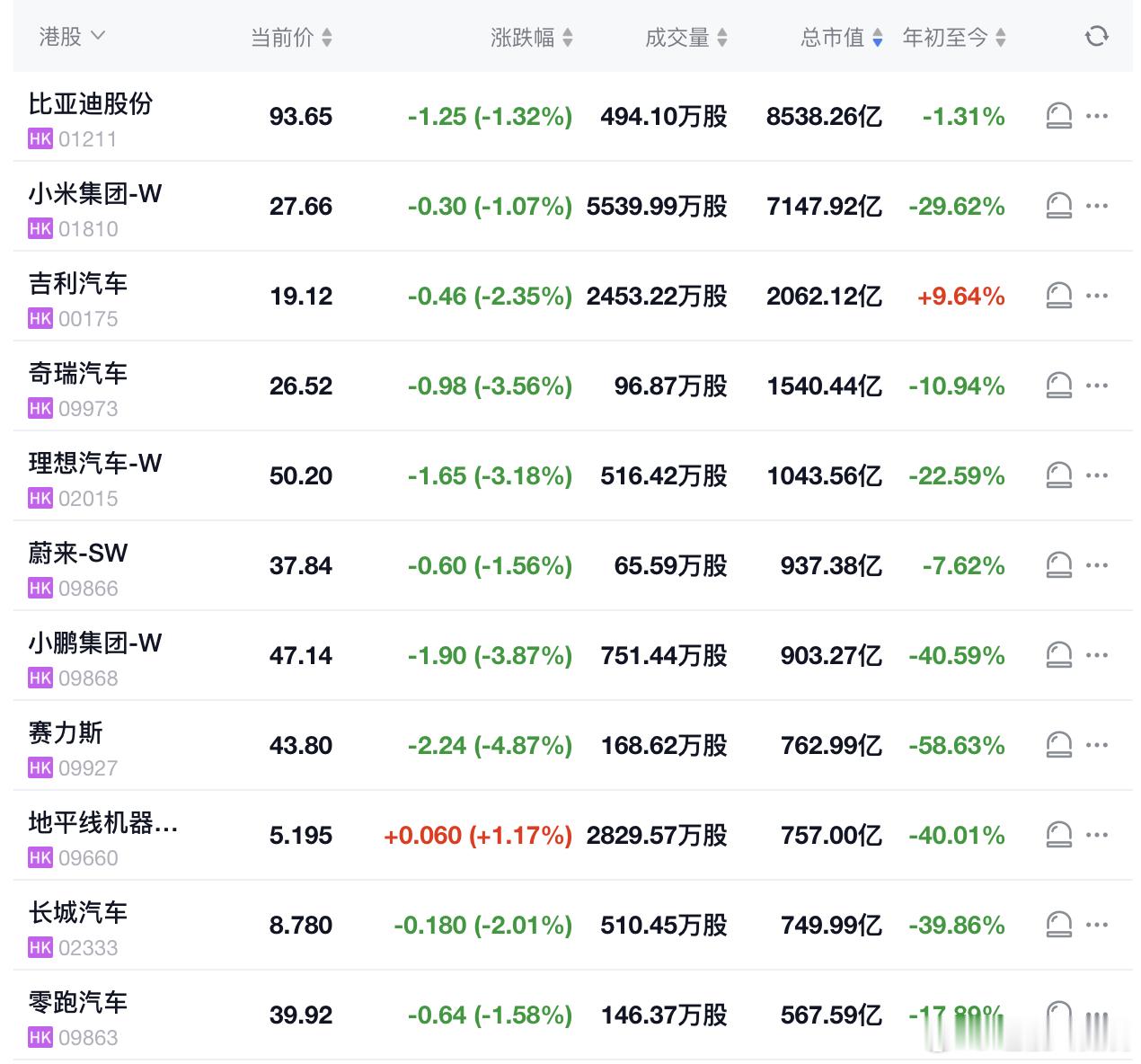
Task: Click year-to-date value -58.63%
Action: click(957, 746)
